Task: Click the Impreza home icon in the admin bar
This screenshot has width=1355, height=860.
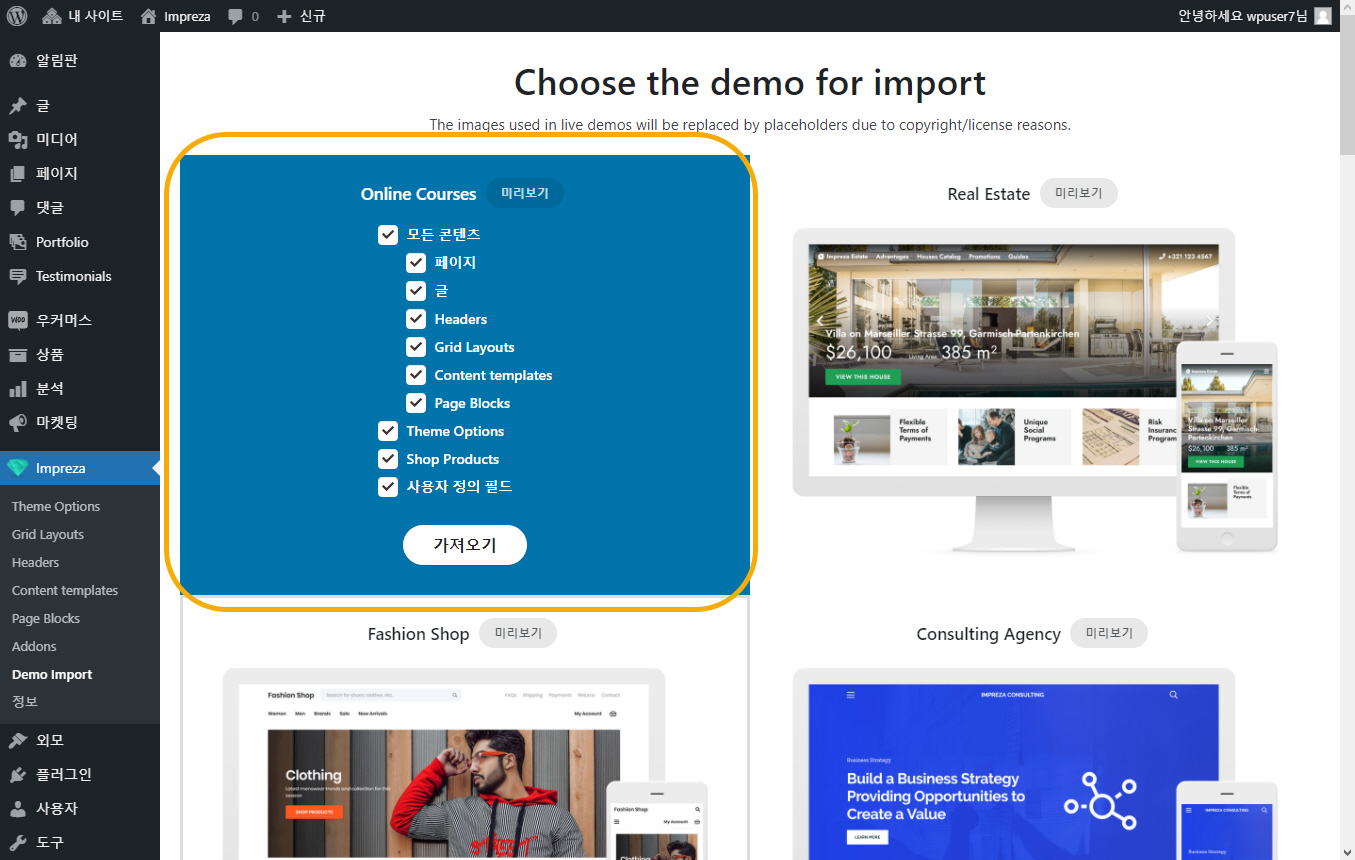Action: [x=148, y=16]
